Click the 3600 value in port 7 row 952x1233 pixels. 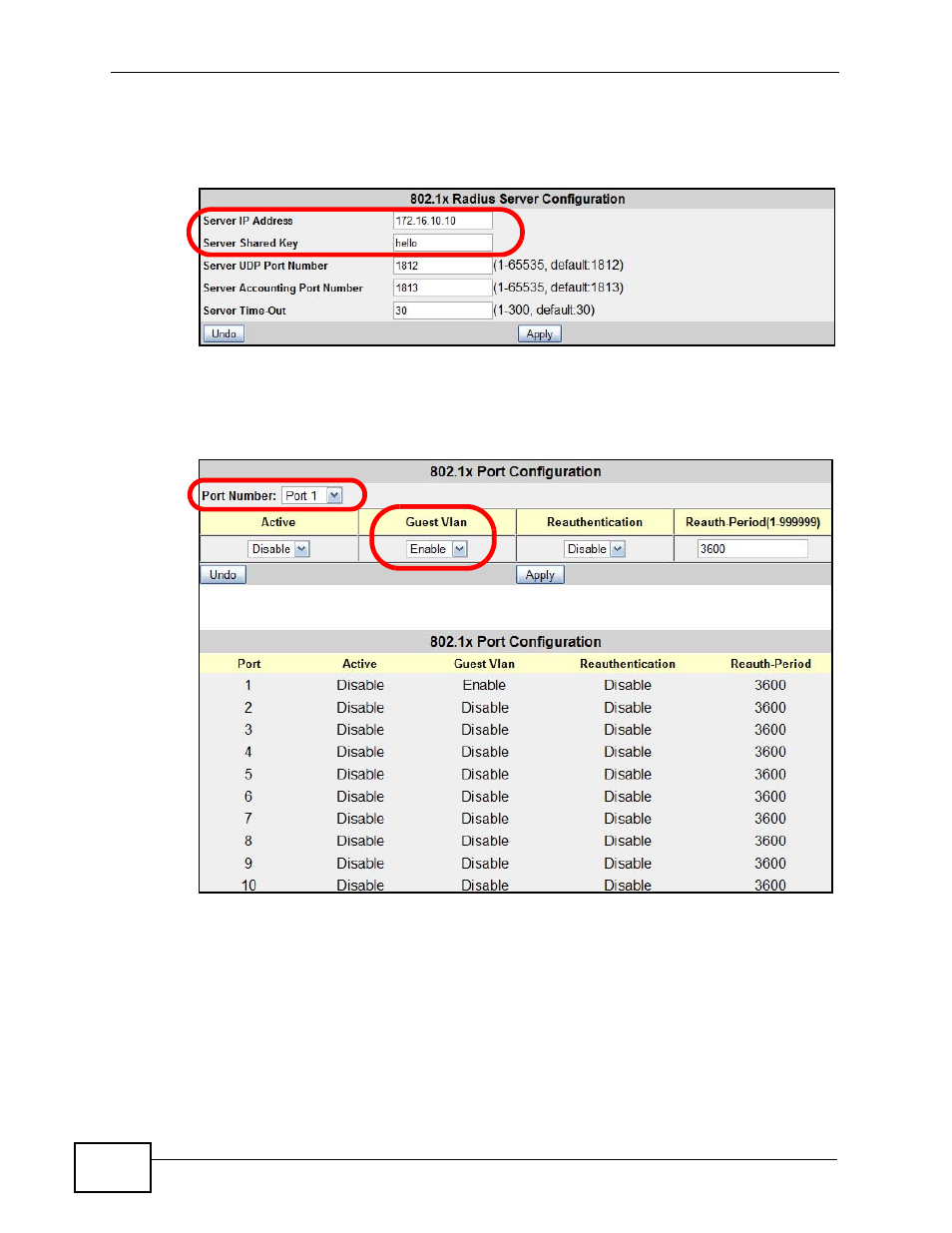pos(770,819)
